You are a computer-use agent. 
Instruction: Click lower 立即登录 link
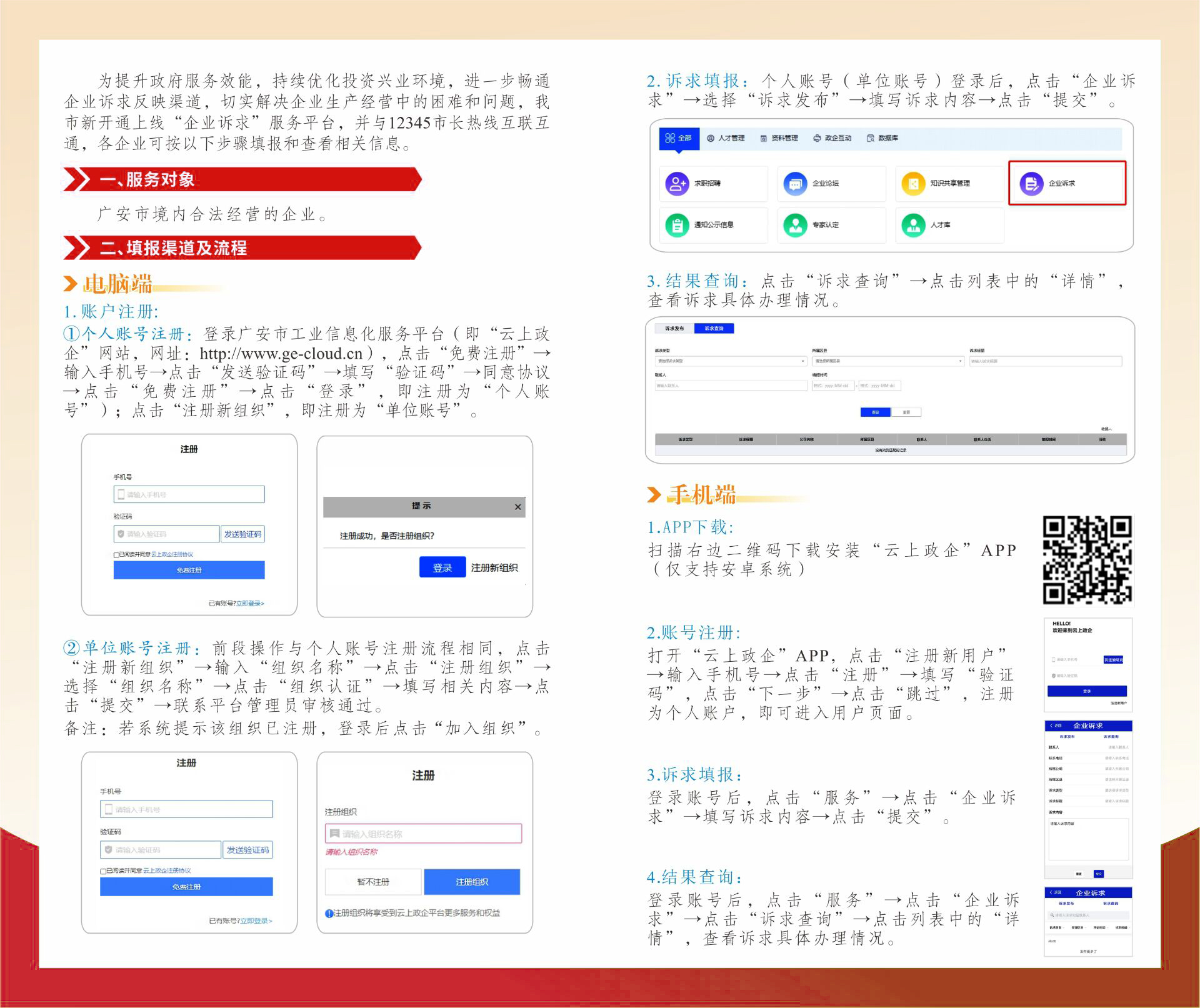pos(256,921)
